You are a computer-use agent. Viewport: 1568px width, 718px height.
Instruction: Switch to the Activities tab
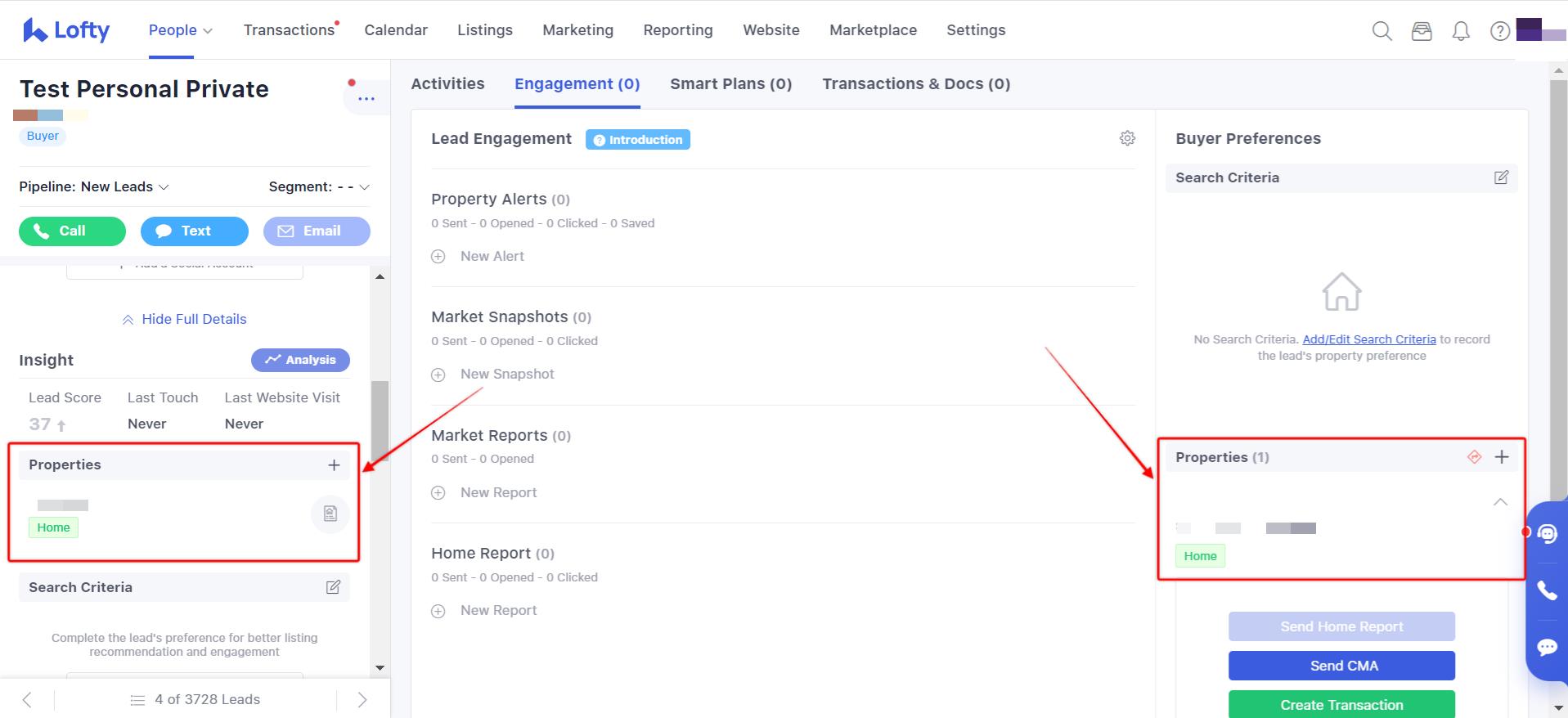[x=447, y=84]
